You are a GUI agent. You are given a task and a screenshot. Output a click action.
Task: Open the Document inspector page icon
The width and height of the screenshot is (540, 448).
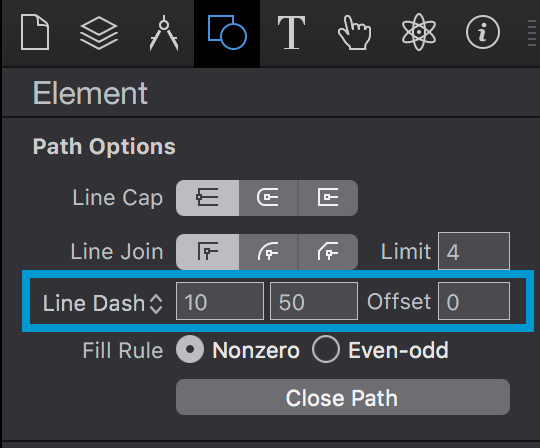tap(35, 32)
